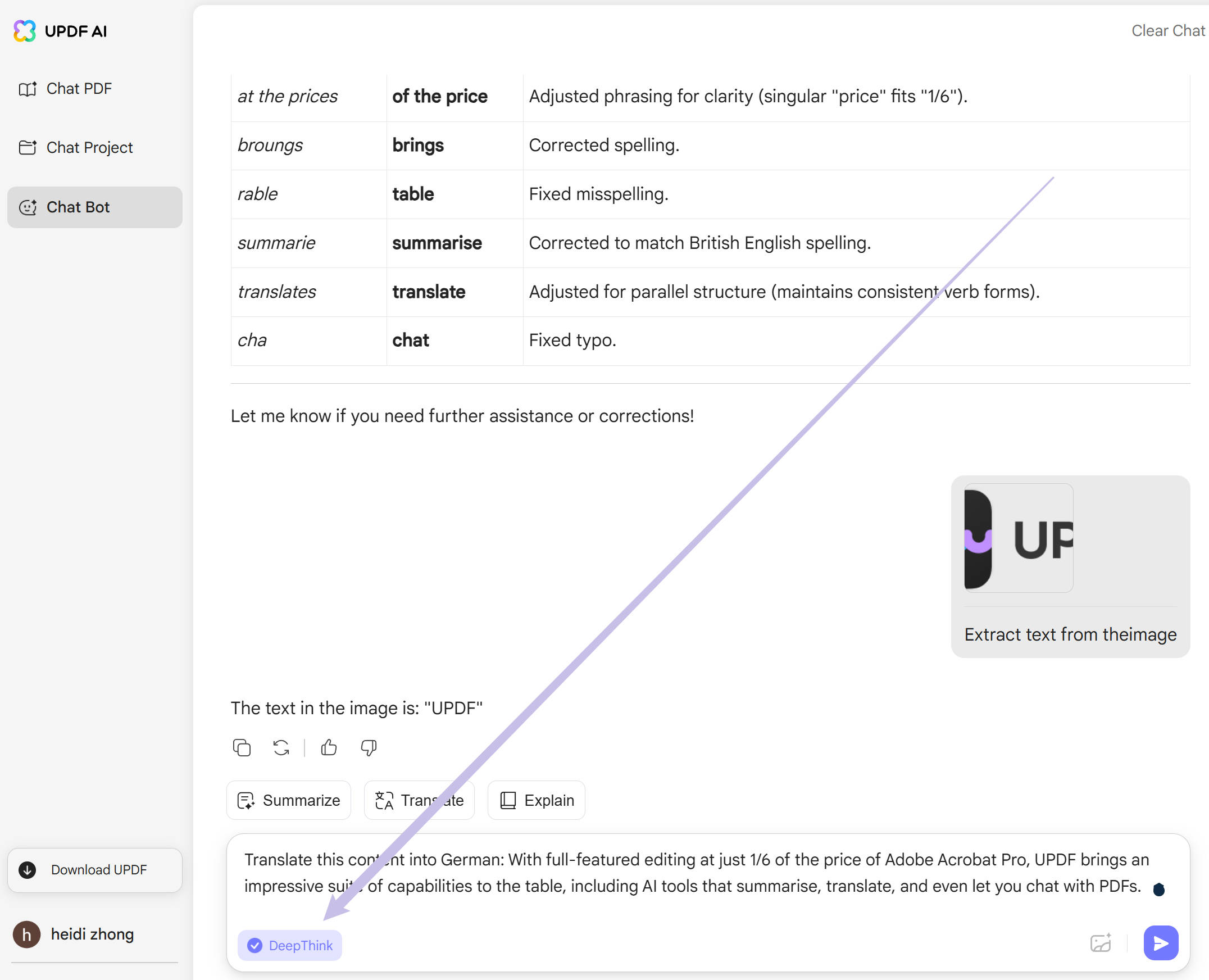Click inside the message input field
The width and height of the screenshot is (1209, 980).
pos(678,873)
